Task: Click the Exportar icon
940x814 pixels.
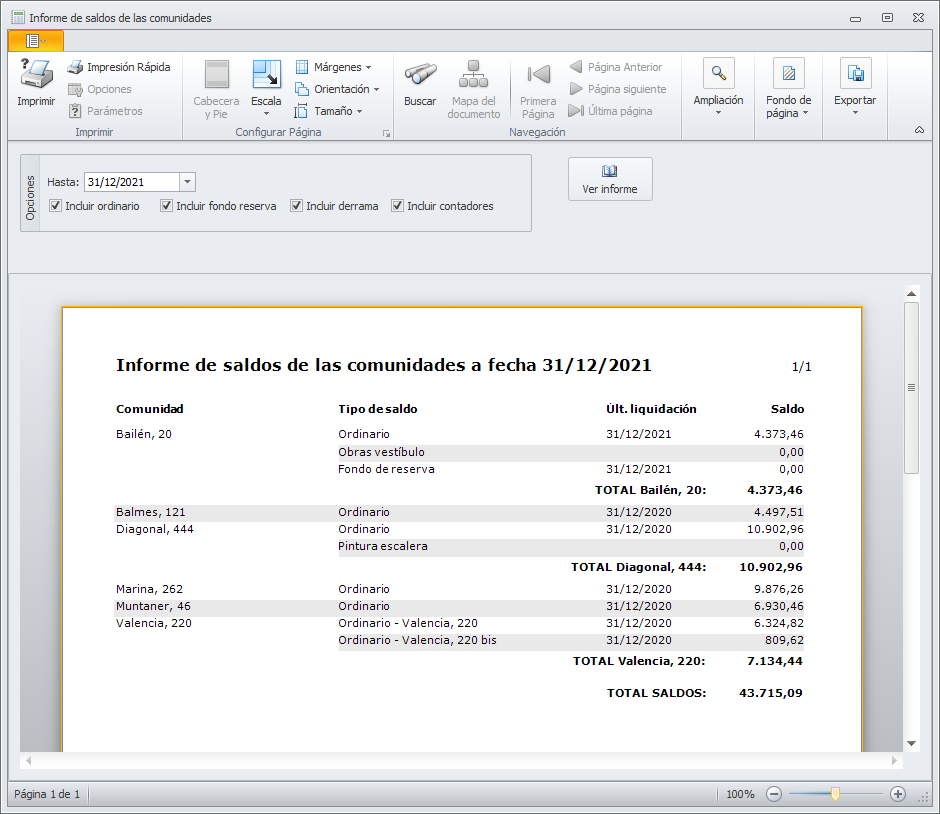Action: (855, 74)
